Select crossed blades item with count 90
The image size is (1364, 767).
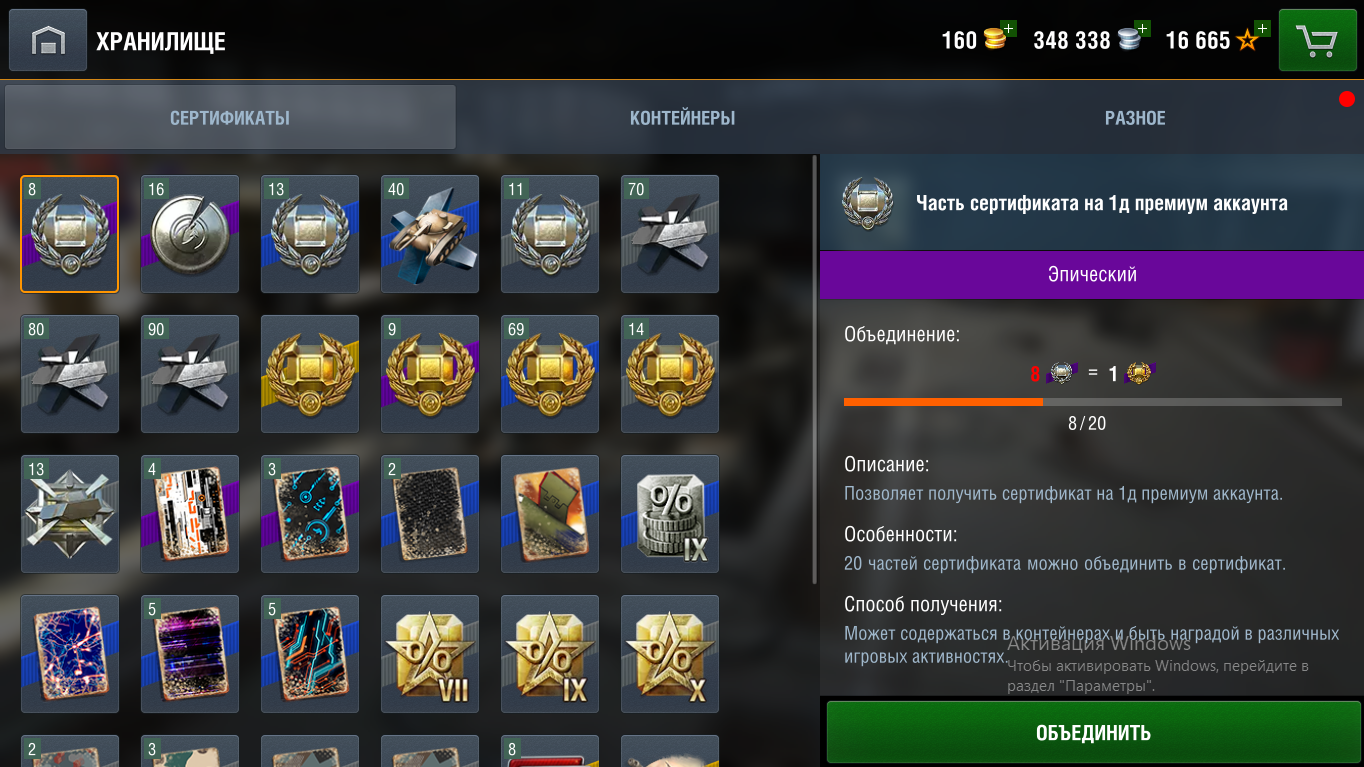pos(190,374)
